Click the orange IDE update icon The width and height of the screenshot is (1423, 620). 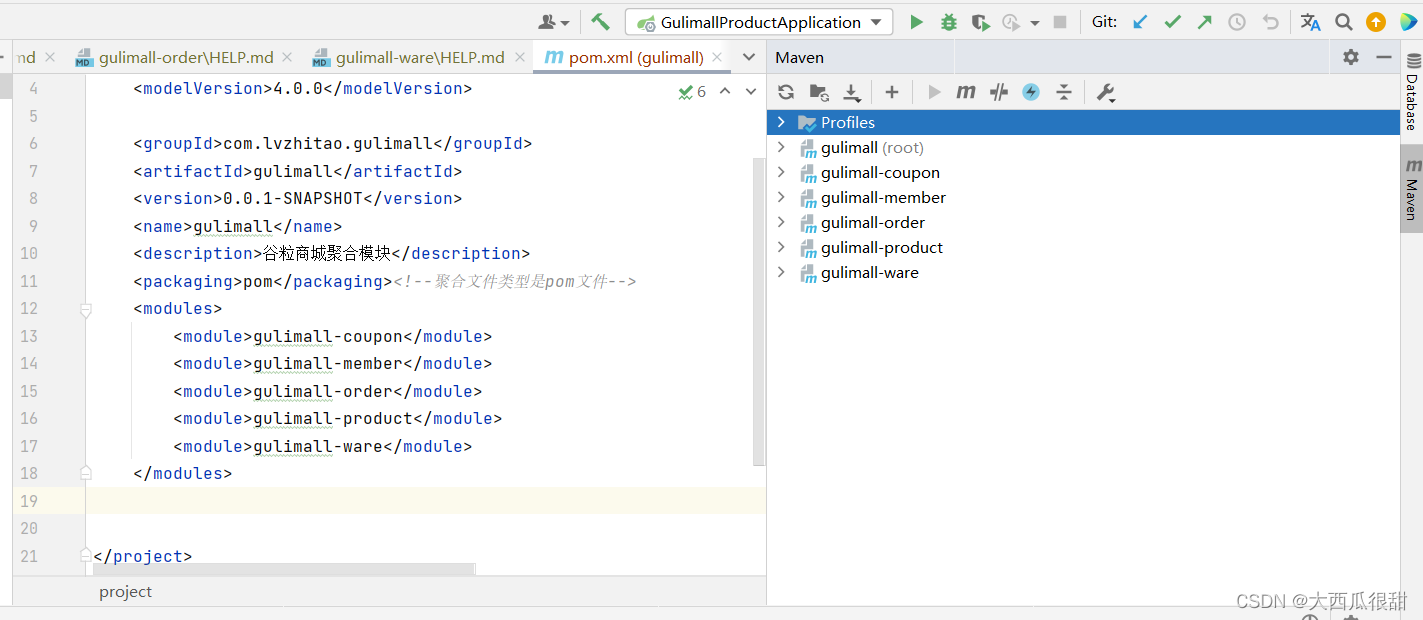click(x=1376, y=22)
